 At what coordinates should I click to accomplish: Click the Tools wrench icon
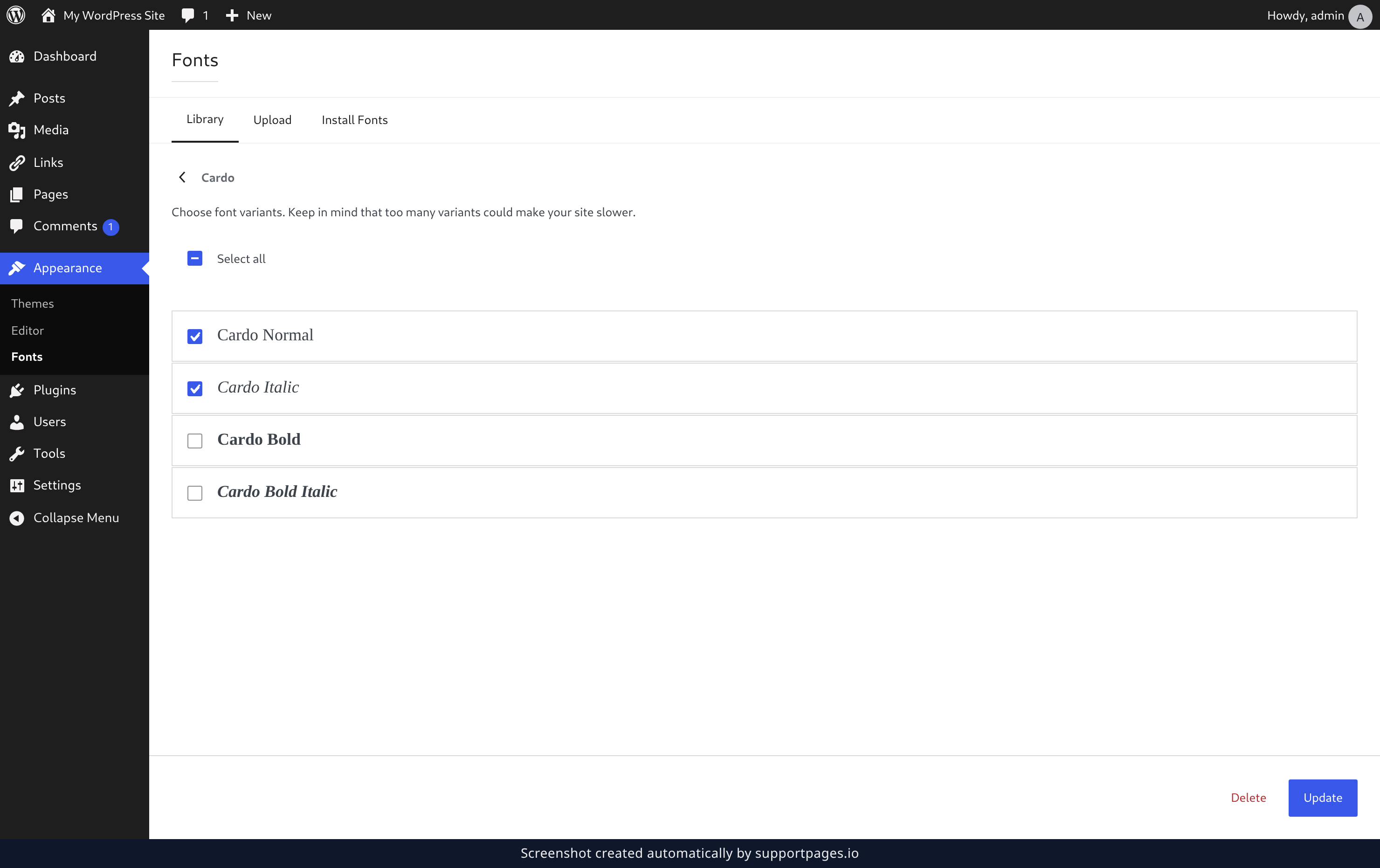pos(17,454)
